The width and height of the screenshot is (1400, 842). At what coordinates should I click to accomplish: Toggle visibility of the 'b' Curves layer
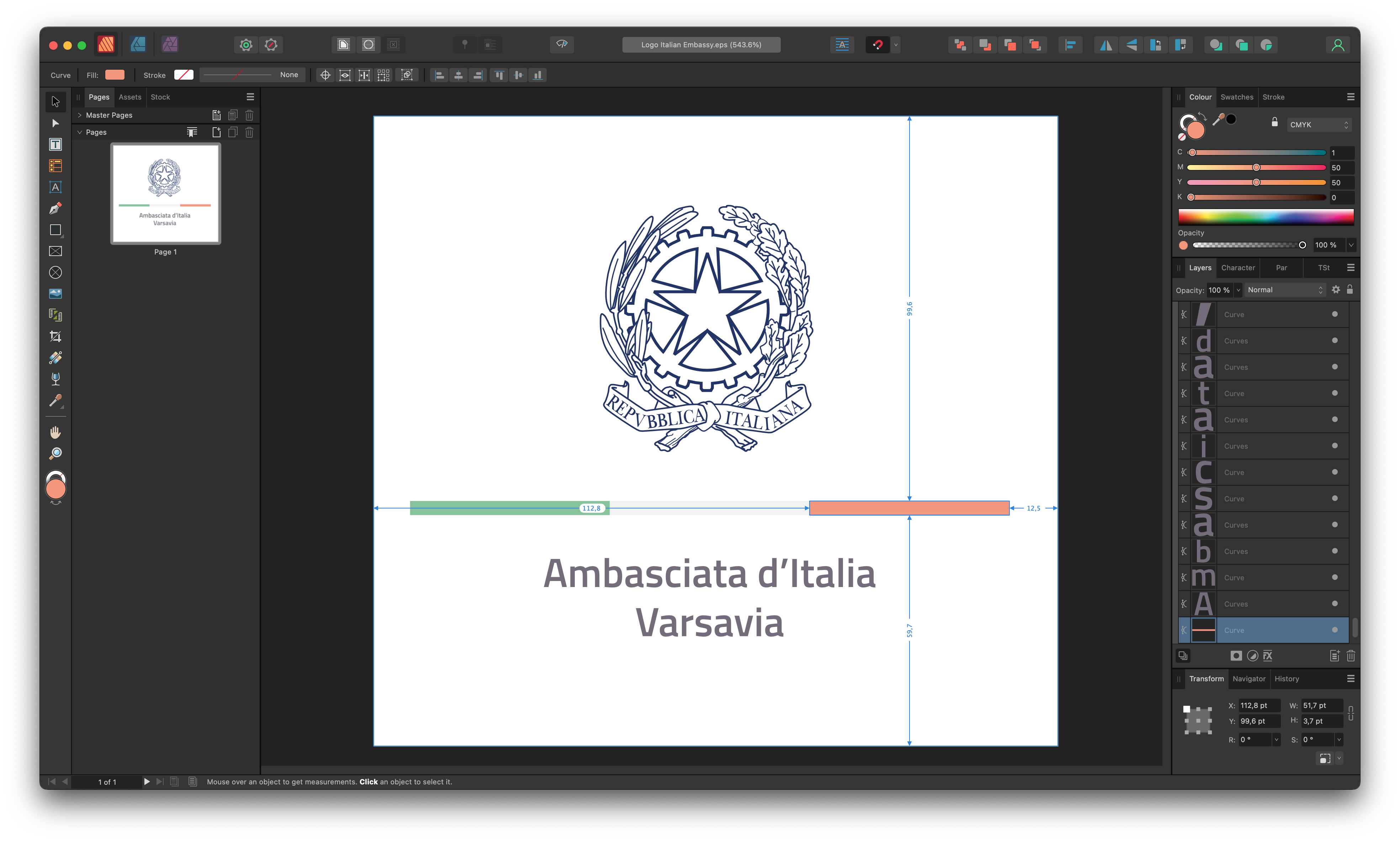pos(1335,551)
